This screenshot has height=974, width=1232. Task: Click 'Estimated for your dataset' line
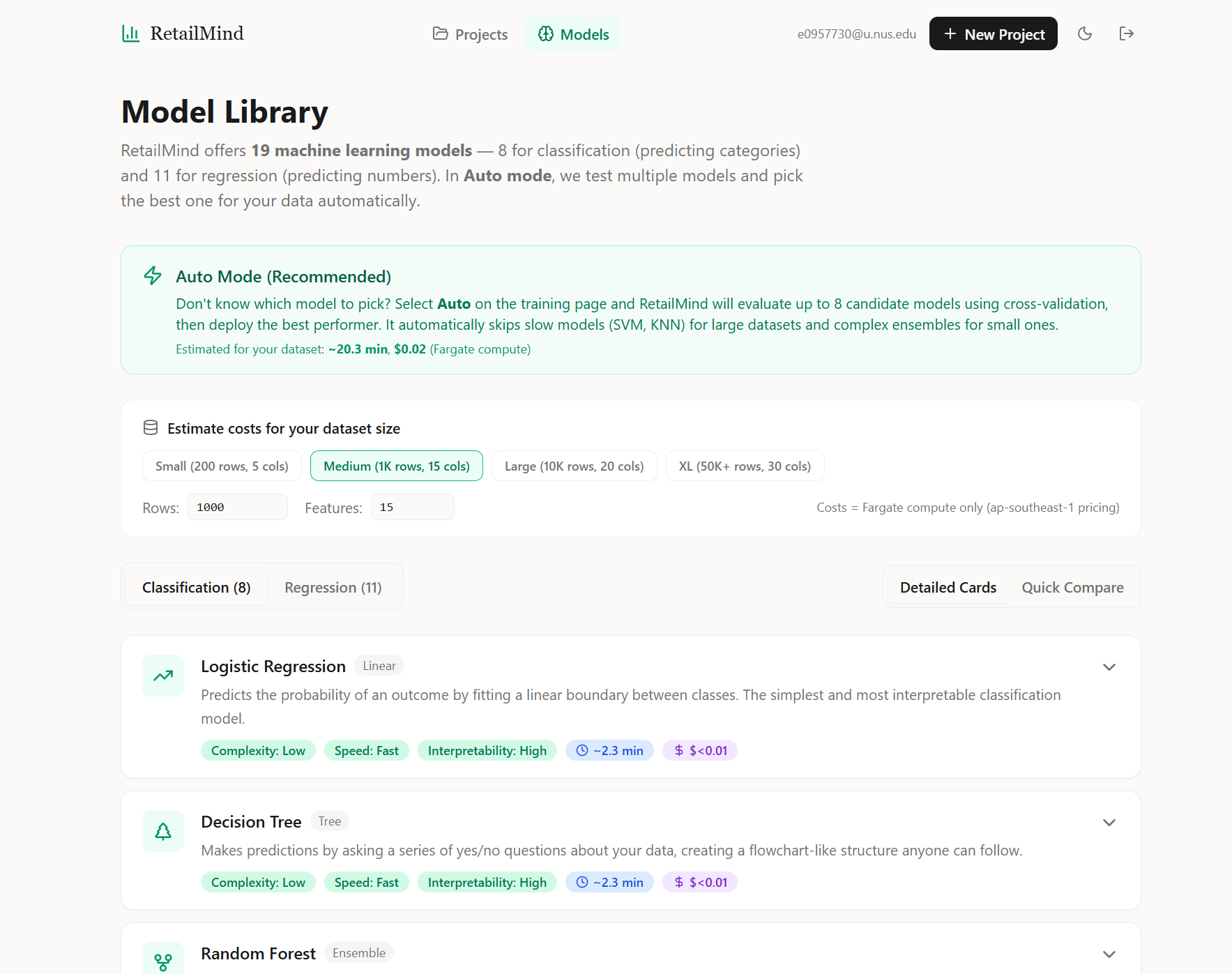pyautogui.click(x=353, y=349)
